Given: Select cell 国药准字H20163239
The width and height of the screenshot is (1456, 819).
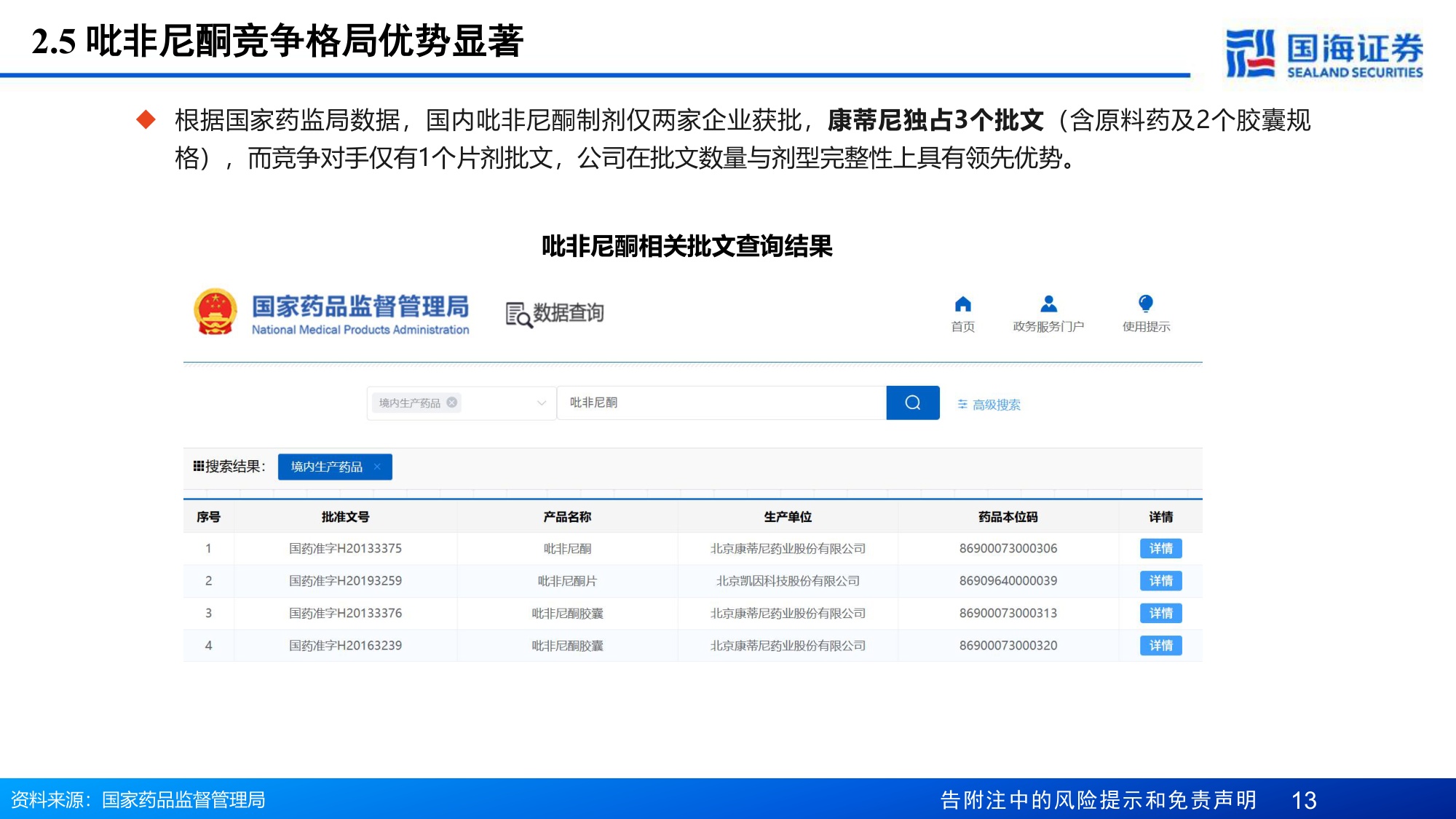Looking at the screenshot, I should (x=345, y=645).
